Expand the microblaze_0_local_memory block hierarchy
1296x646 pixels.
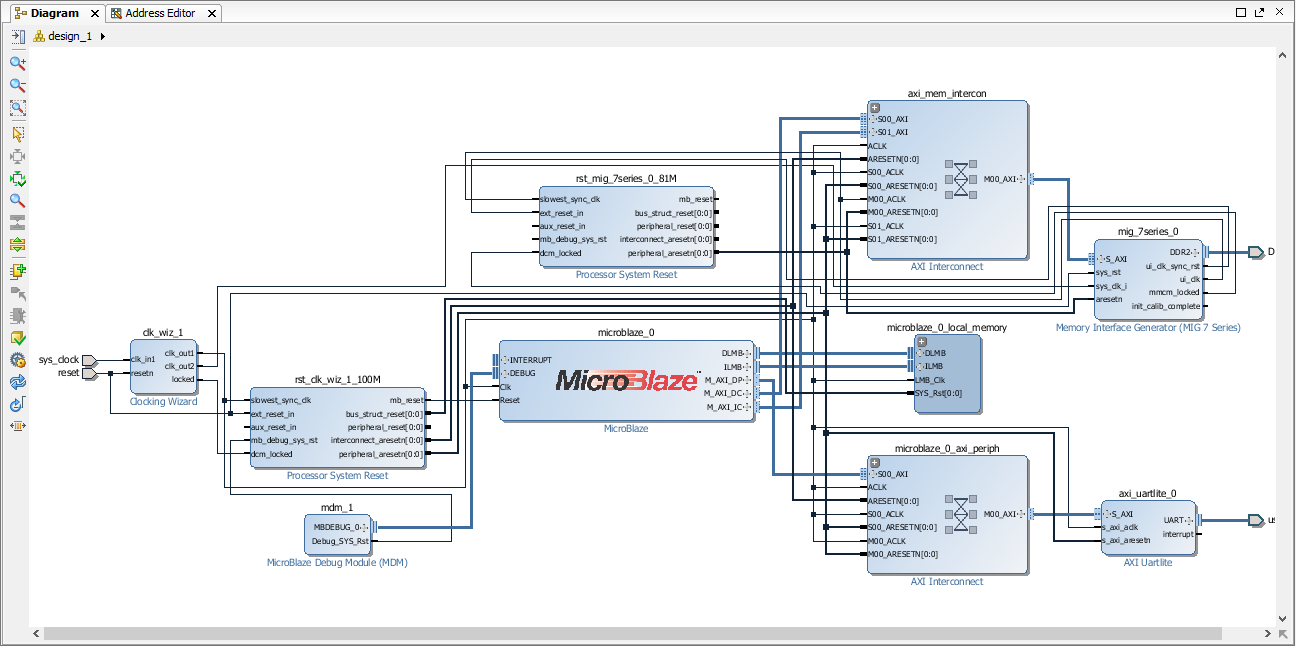tap(922, 341)
